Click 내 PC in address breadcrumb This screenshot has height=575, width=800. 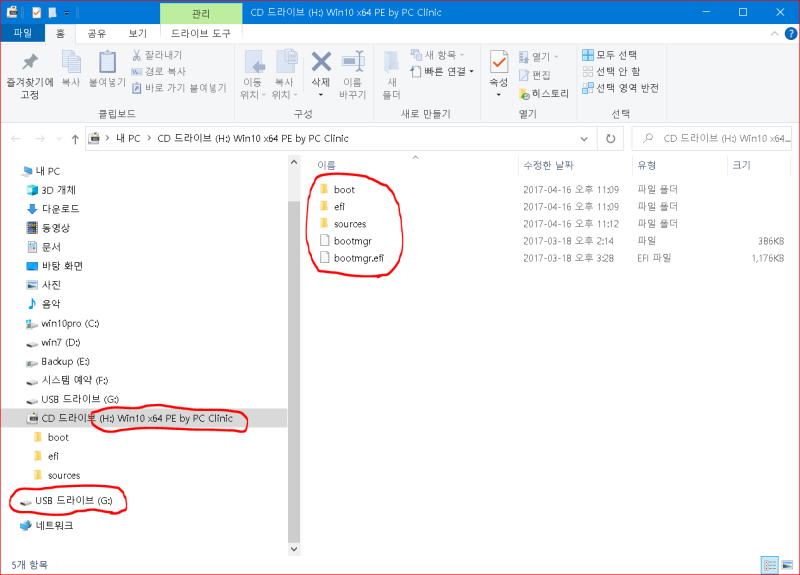click(128, 139)
